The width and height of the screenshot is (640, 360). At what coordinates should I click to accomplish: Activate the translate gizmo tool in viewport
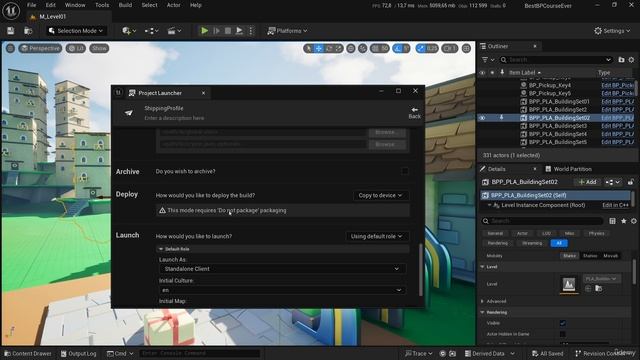pos(319,49)
